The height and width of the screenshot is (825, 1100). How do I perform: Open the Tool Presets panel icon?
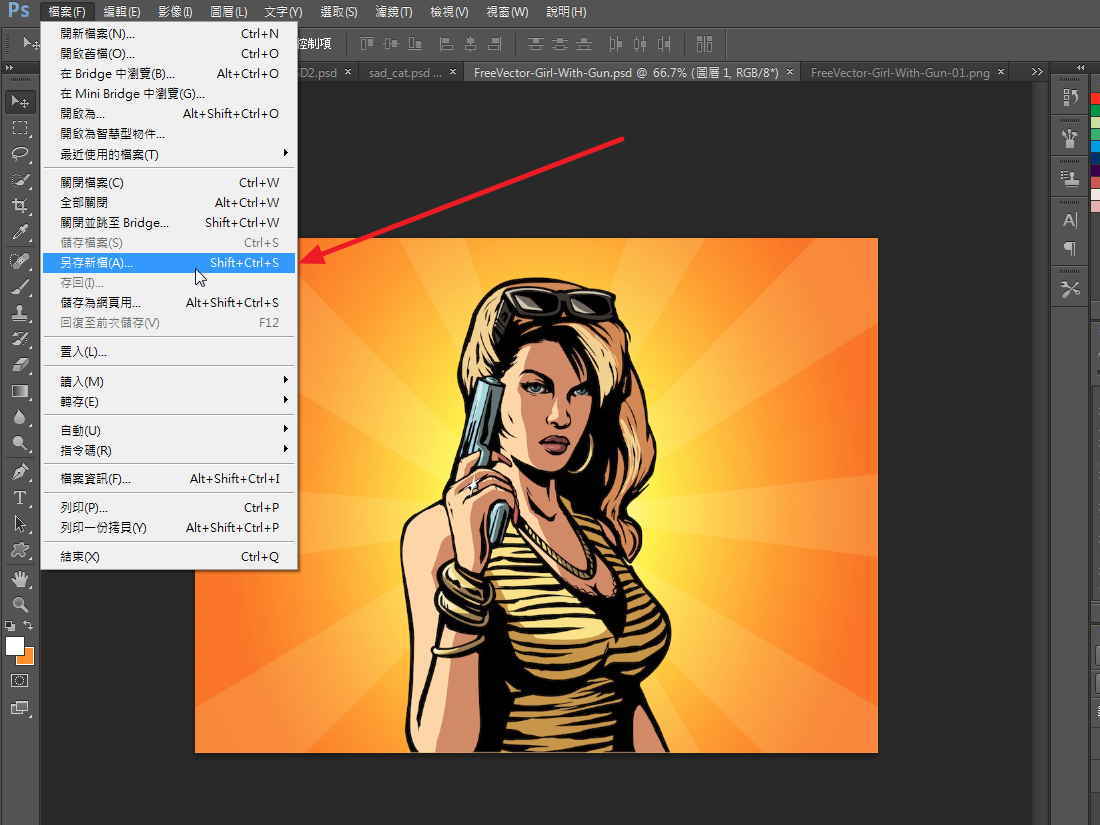coord(1070,289)
